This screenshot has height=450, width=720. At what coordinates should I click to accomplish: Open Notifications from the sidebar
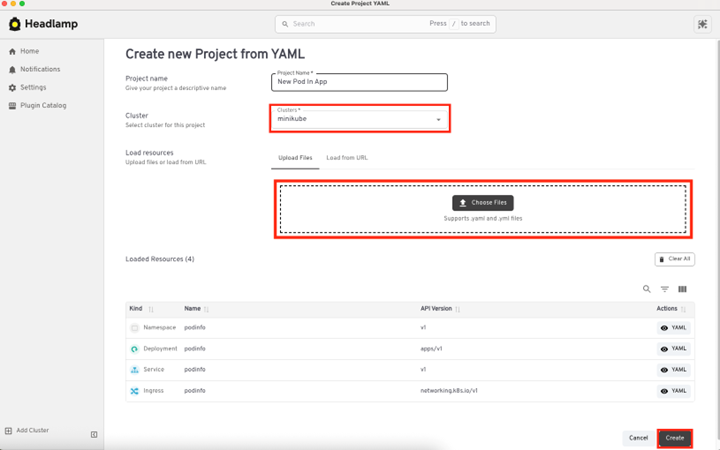click(39, 69)
